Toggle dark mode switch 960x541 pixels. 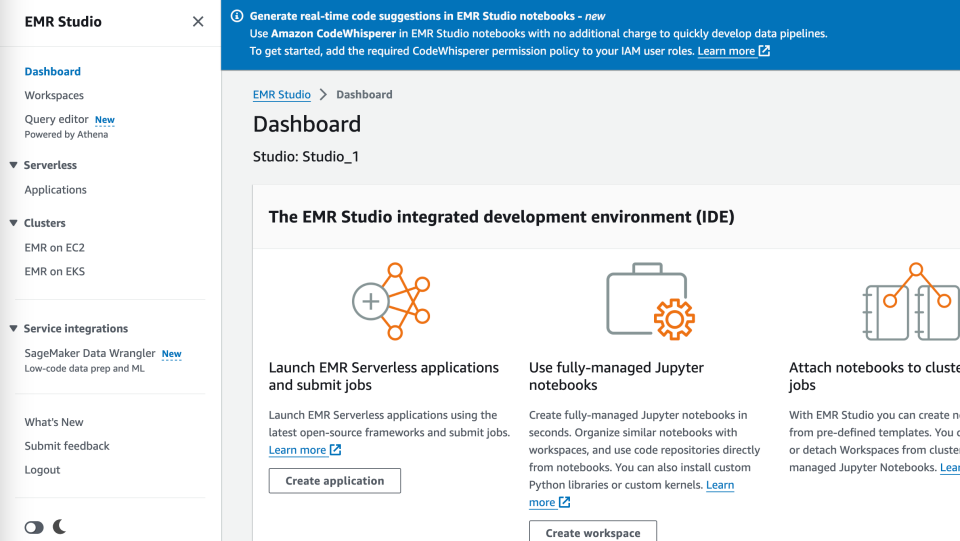[x=34, y=528]
